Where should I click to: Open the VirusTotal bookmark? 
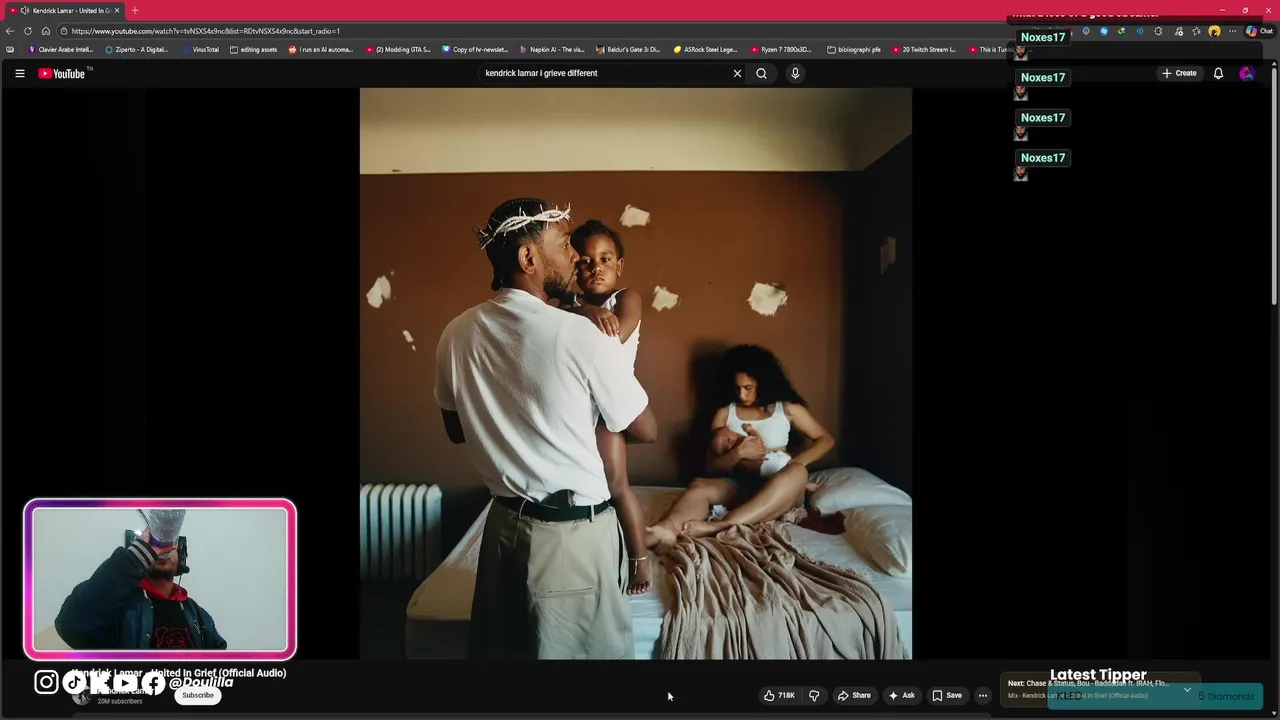[x=200, y=49]
